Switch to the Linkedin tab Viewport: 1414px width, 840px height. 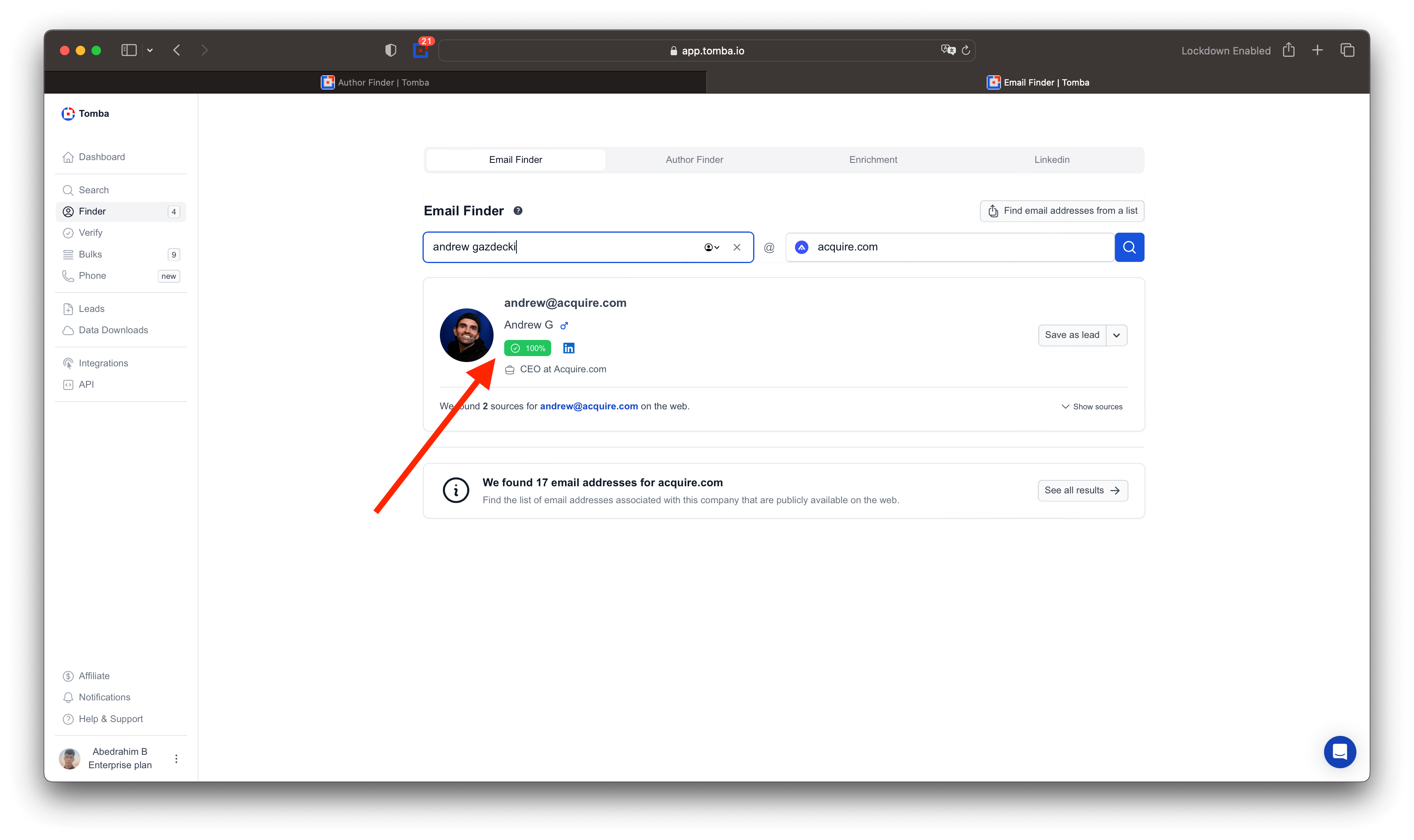click(1051, 160)
